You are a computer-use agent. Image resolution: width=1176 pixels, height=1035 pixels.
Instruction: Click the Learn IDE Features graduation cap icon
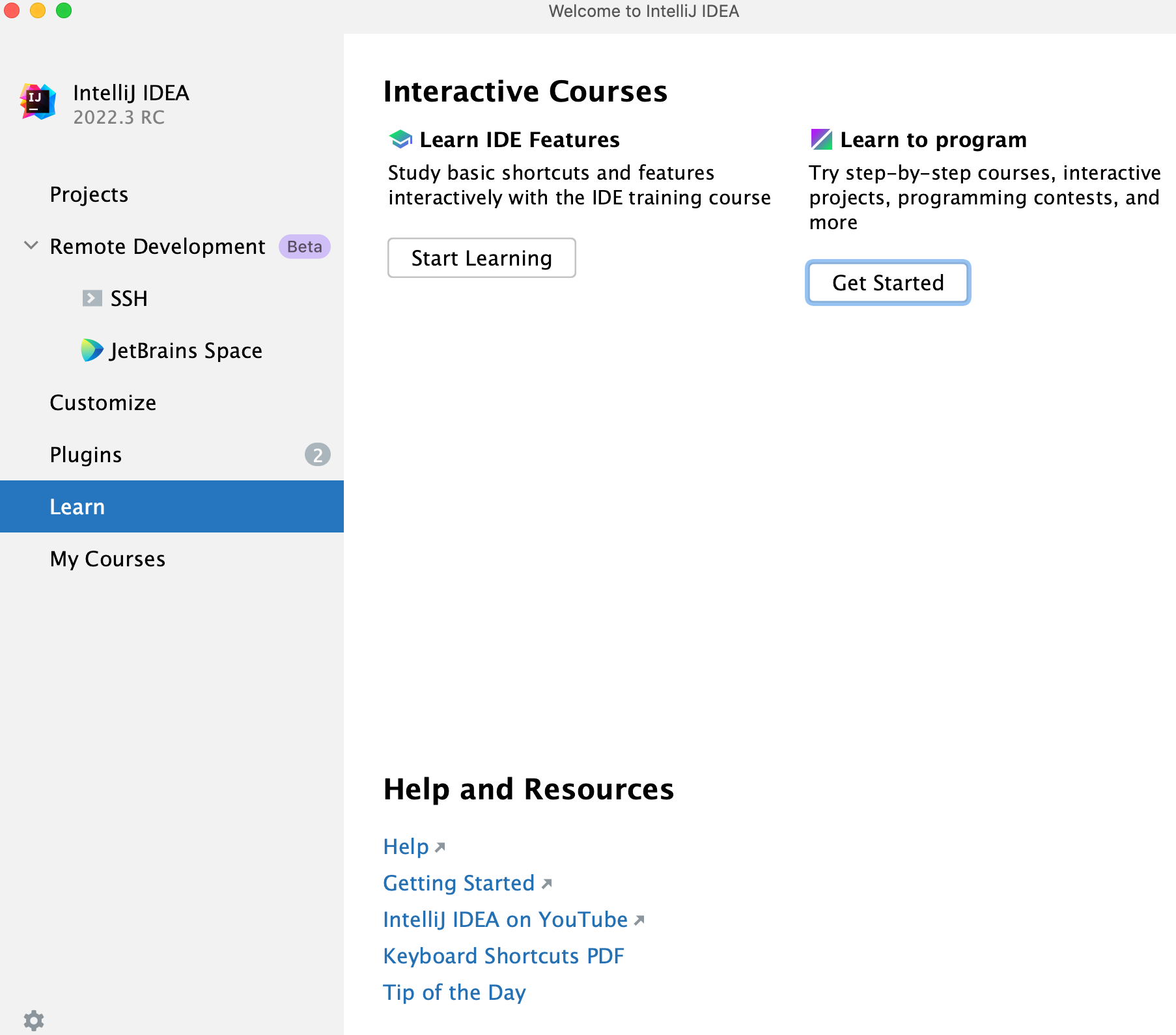coord(400,139)
